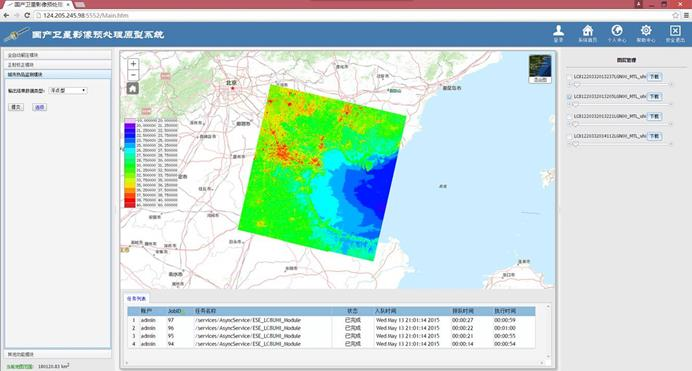
Task: Select the task list tab below map
Action: 136,299
